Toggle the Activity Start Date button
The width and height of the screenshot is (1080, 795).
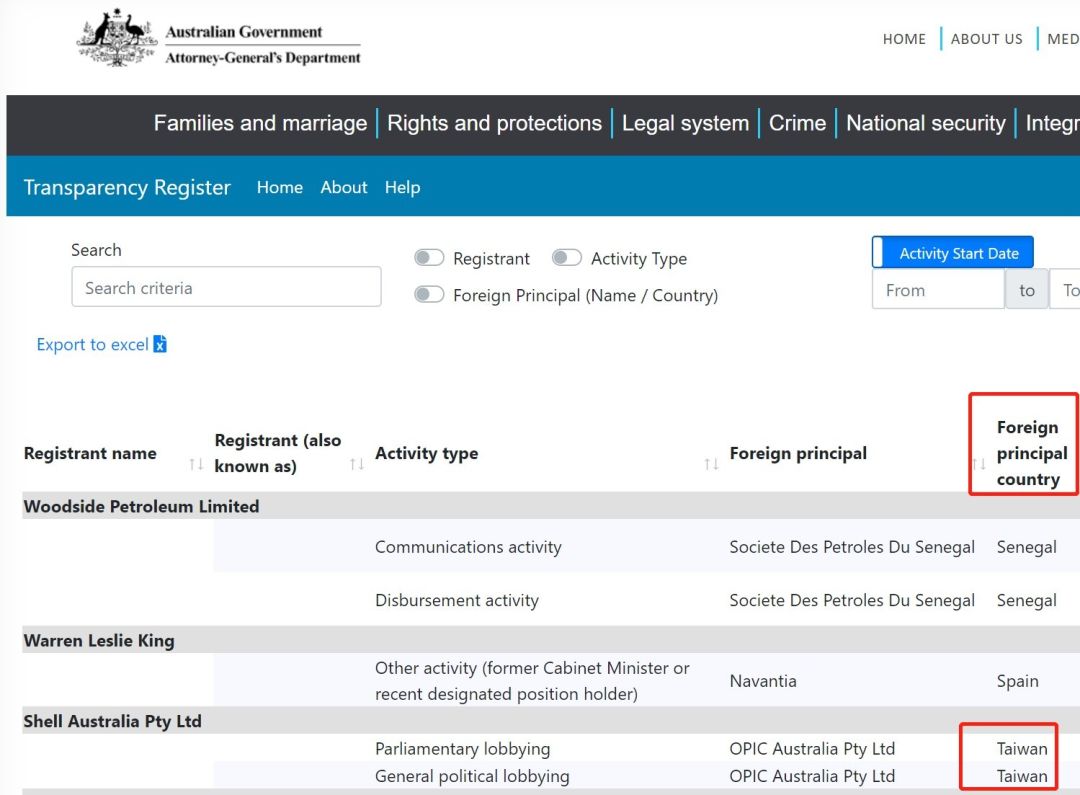[953, 253]
